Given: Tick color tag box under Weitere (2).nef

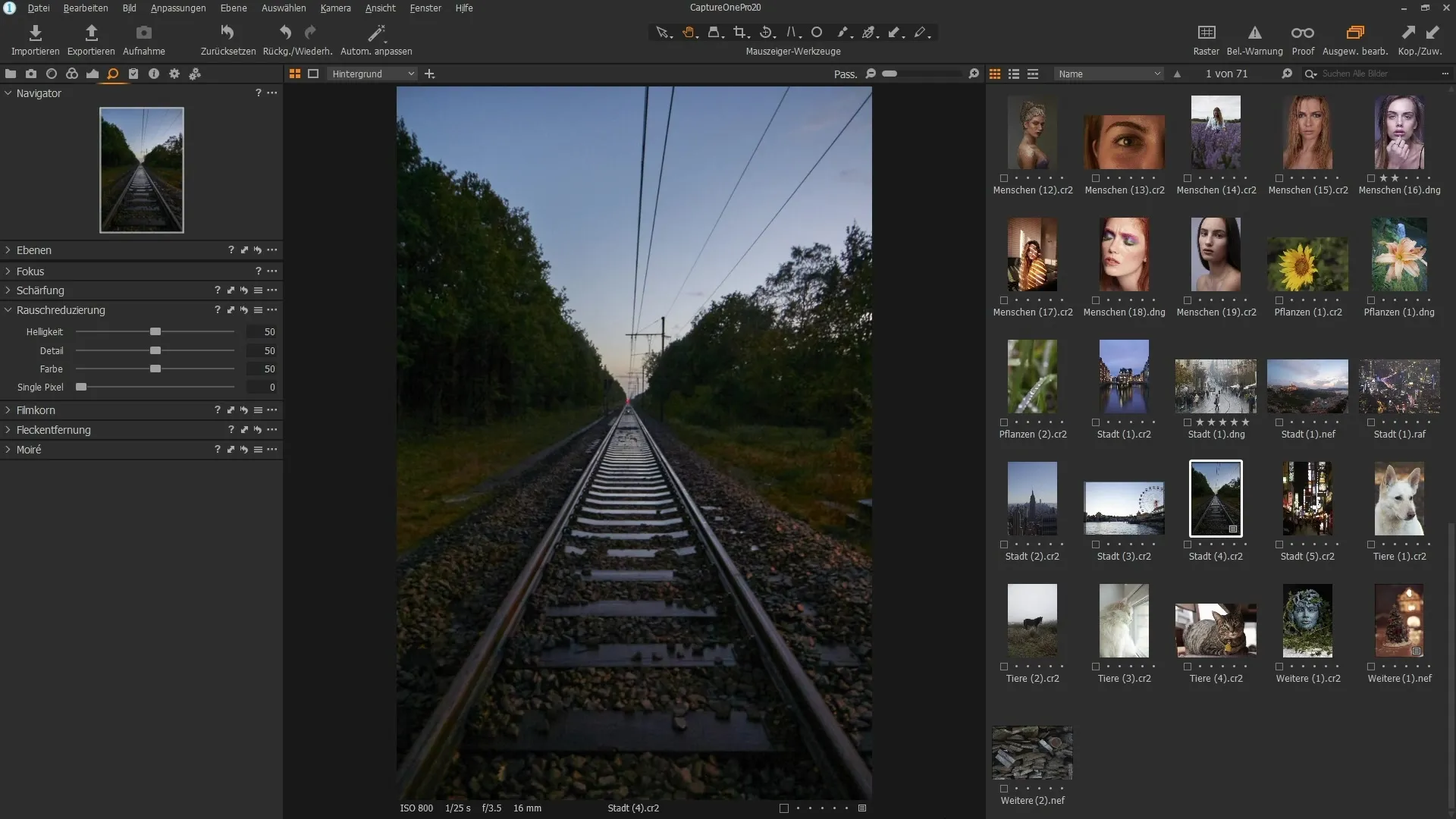Looking at the screenshot, I should 1004,789.
